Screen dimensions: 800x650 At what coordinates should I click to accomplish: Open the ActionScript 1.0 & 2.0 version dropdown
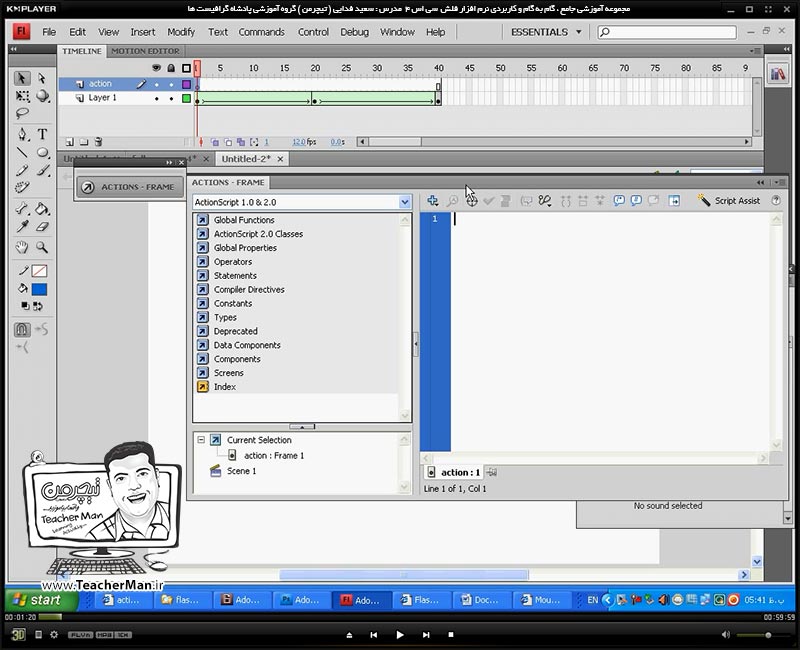(405, 202)
